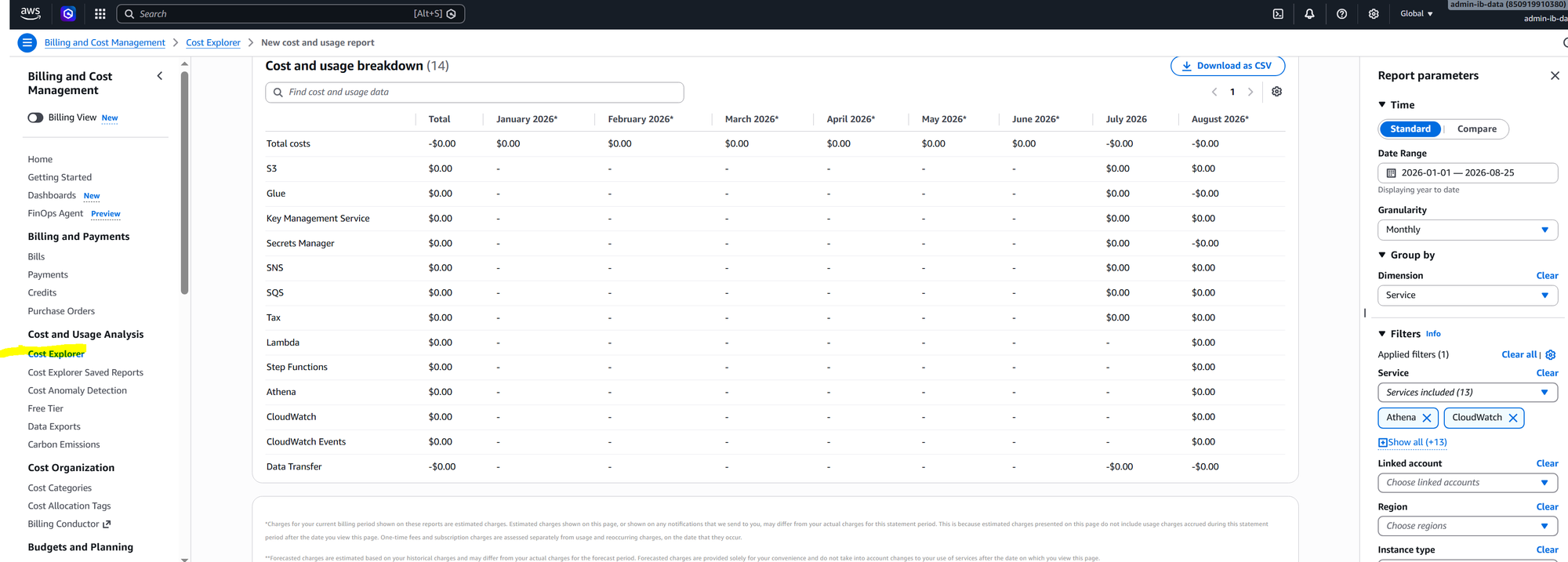
Task: Click Download as CSV button
Action: pos(1227,66)
